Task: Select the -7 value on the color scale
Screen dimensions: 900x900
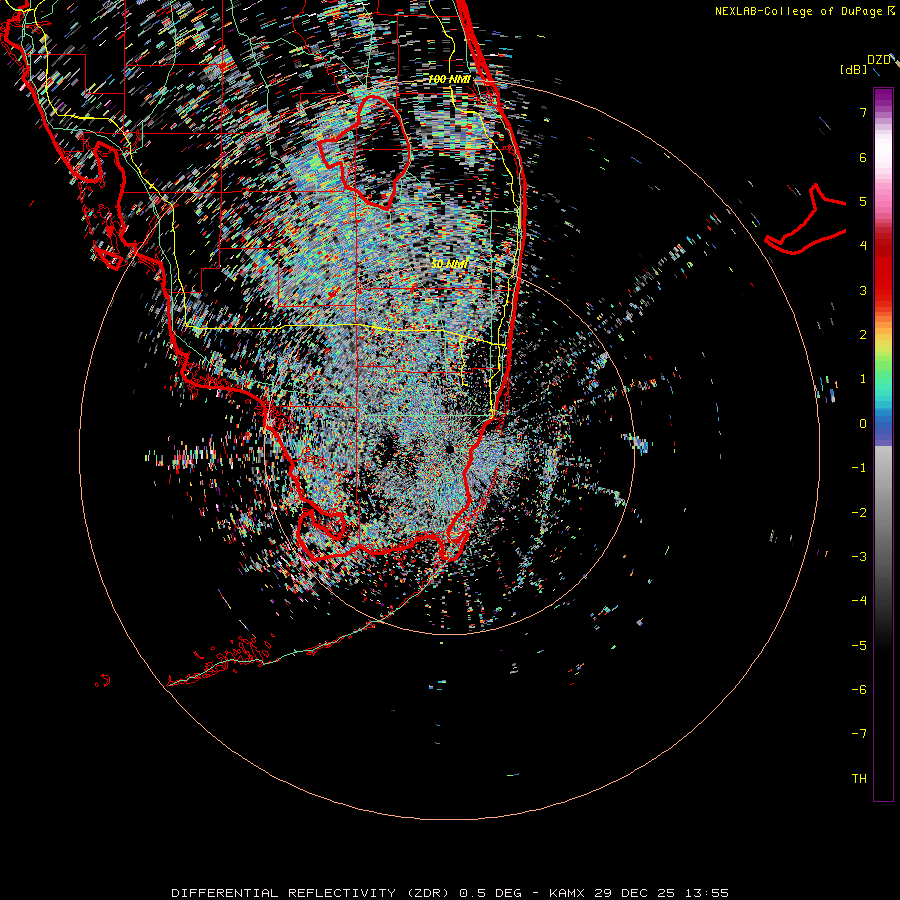Action: [x=859, y=734]
